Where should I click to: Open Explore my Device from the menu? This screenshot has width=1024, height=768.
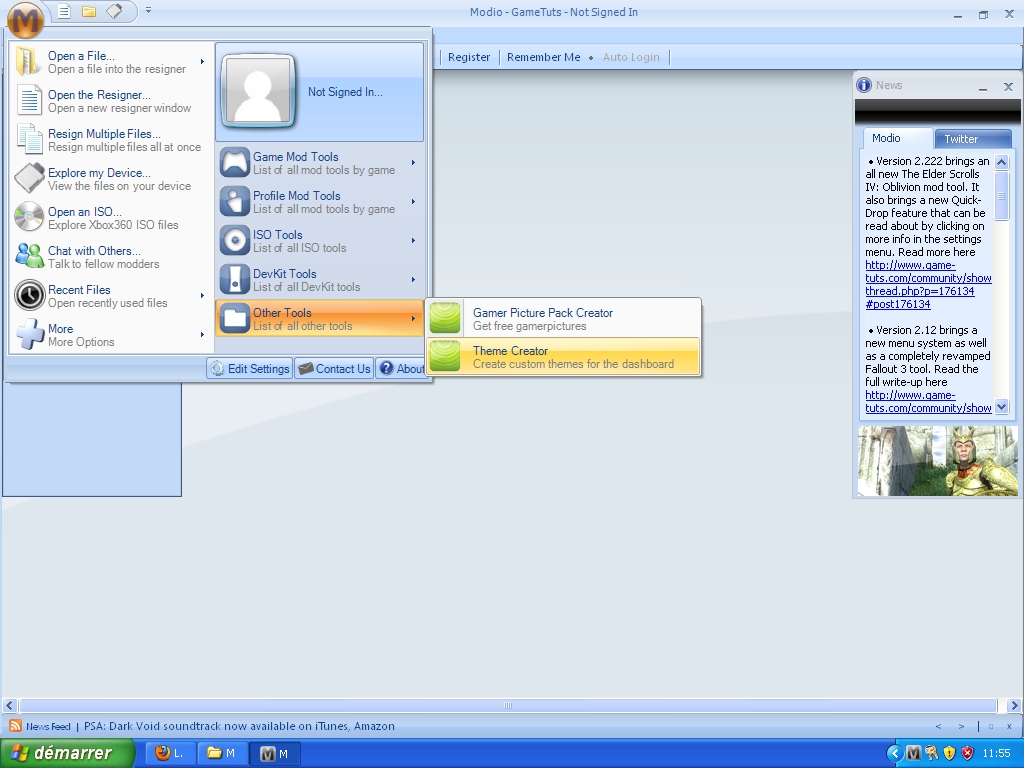click(x=99, y=179)
